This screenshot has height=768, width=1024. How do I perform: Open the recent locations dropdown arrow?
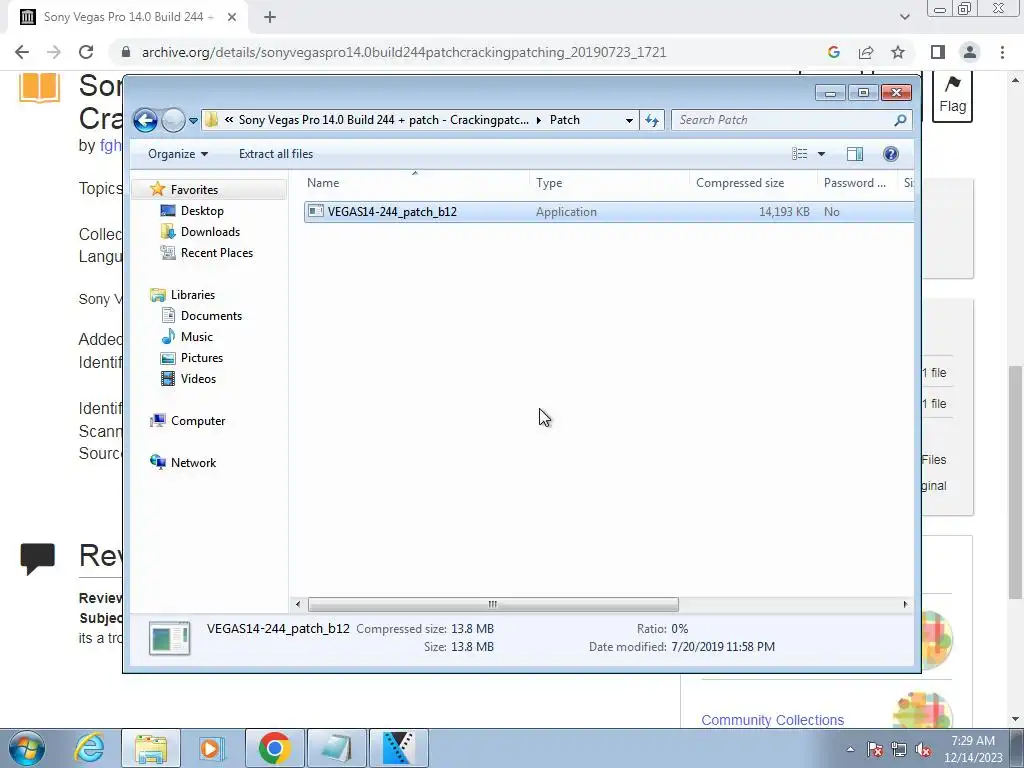coord(193,120)
